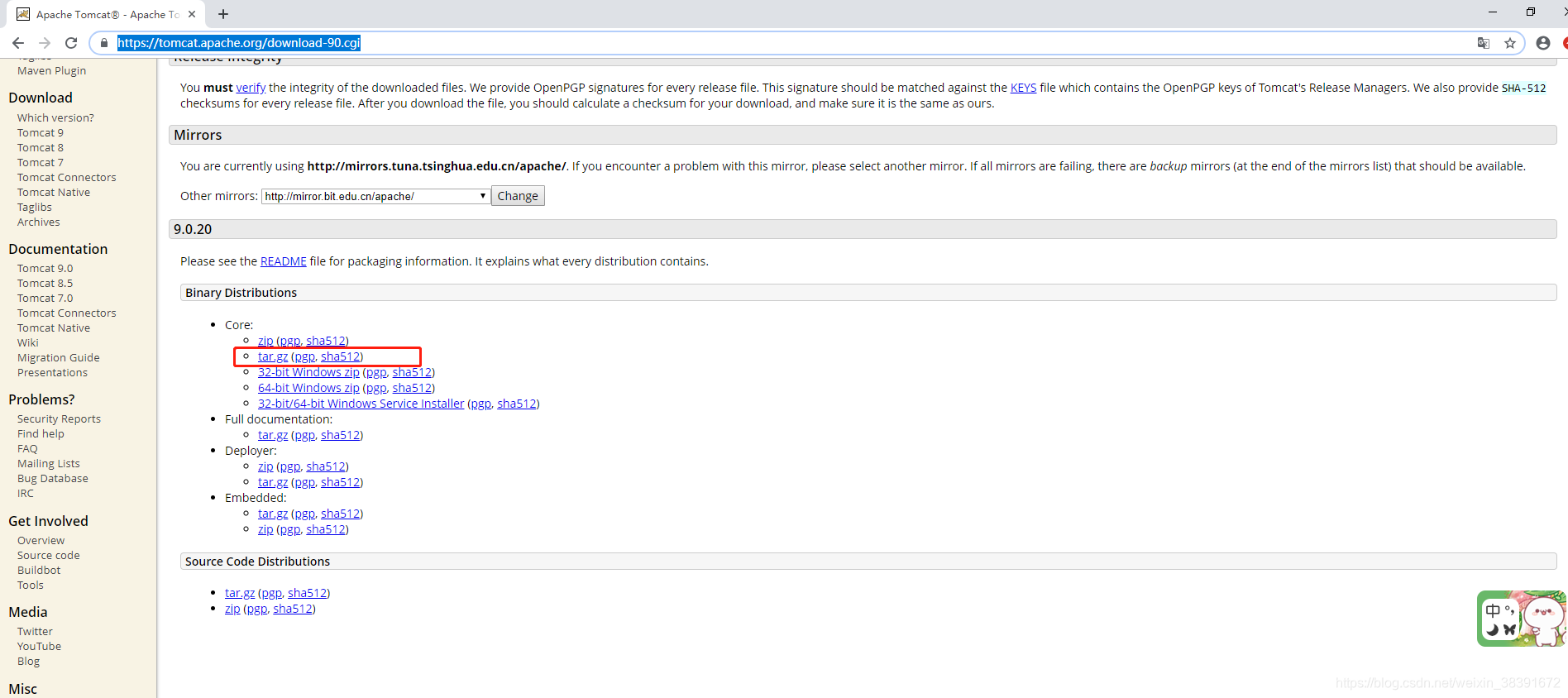1568x698 pixels.
Task: Download the 64-bit Windows zip
Action: point(308,388)
